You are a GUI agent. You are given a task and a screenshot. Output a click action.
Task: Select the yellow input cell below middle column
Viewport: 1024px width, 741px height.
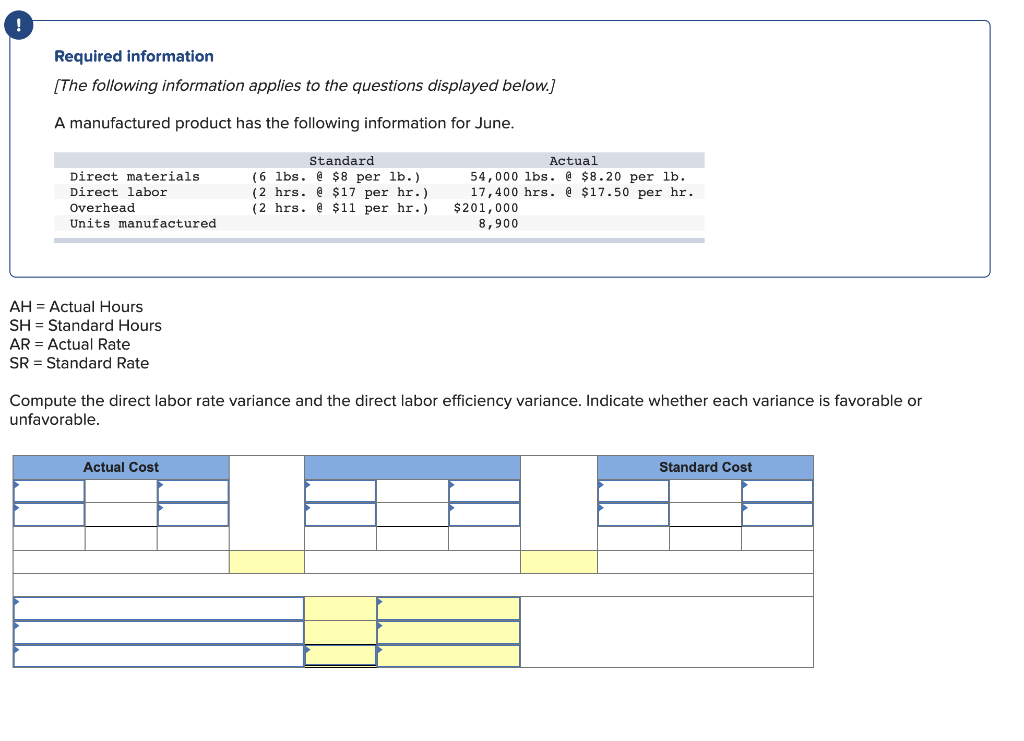(557, 561)
